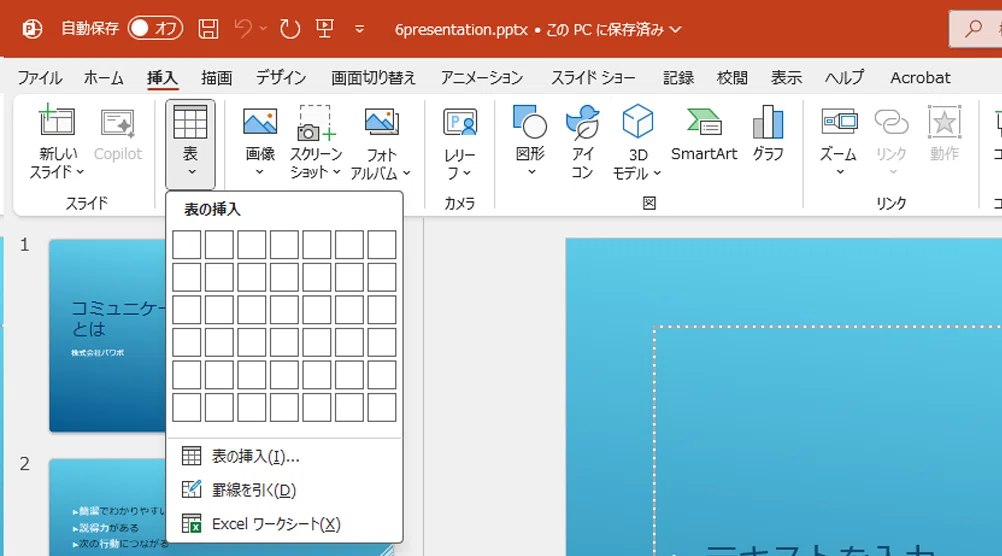Click the top-left cell of table grid
This screenshot has width=1002, height=556.
[x=187, y=245]
